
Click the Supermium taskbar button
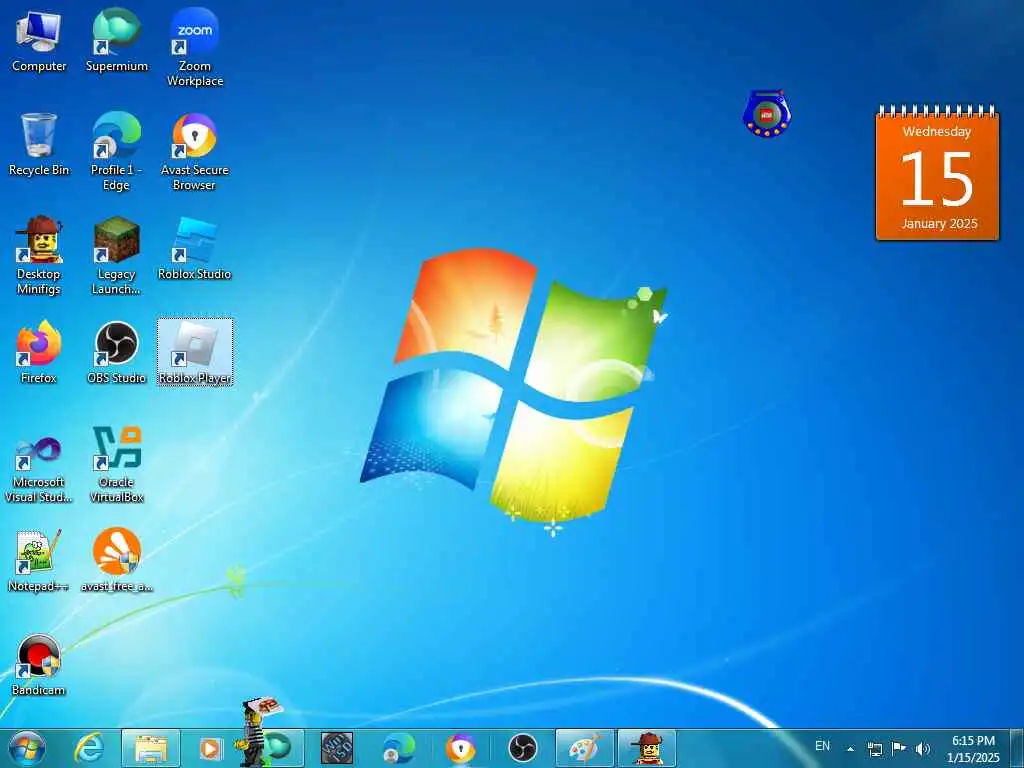(x=280, y=748)
